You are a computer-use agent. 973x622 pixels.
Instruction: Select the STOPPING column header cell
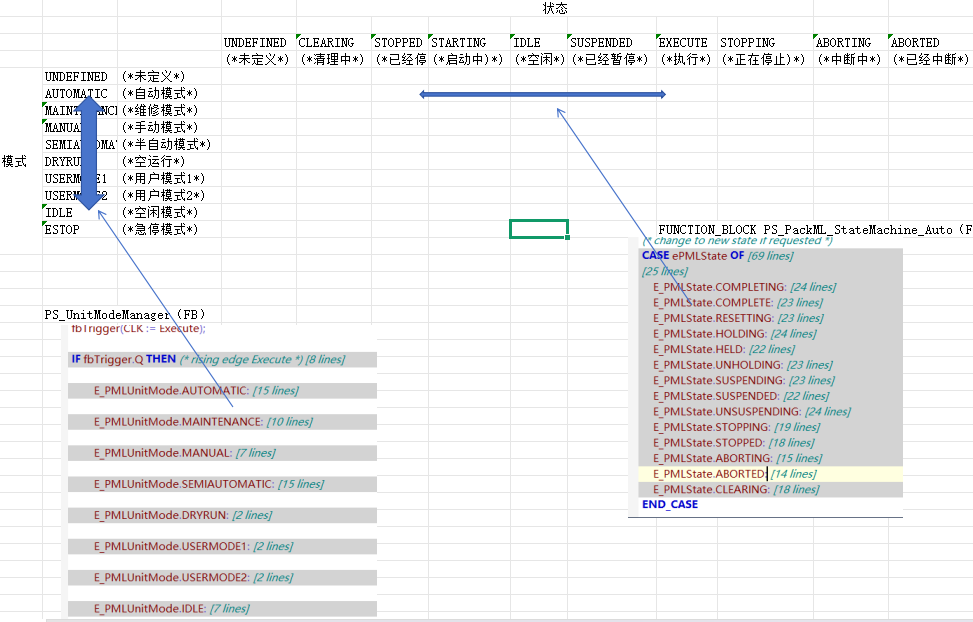pos(765,42)
